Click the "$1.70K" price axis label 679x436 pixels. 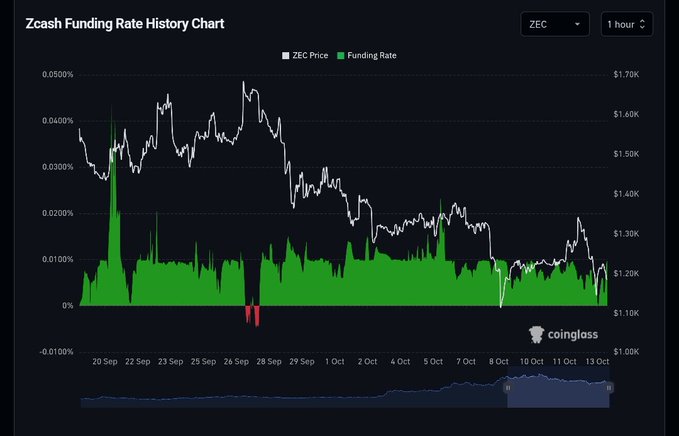tap(626, 74)
